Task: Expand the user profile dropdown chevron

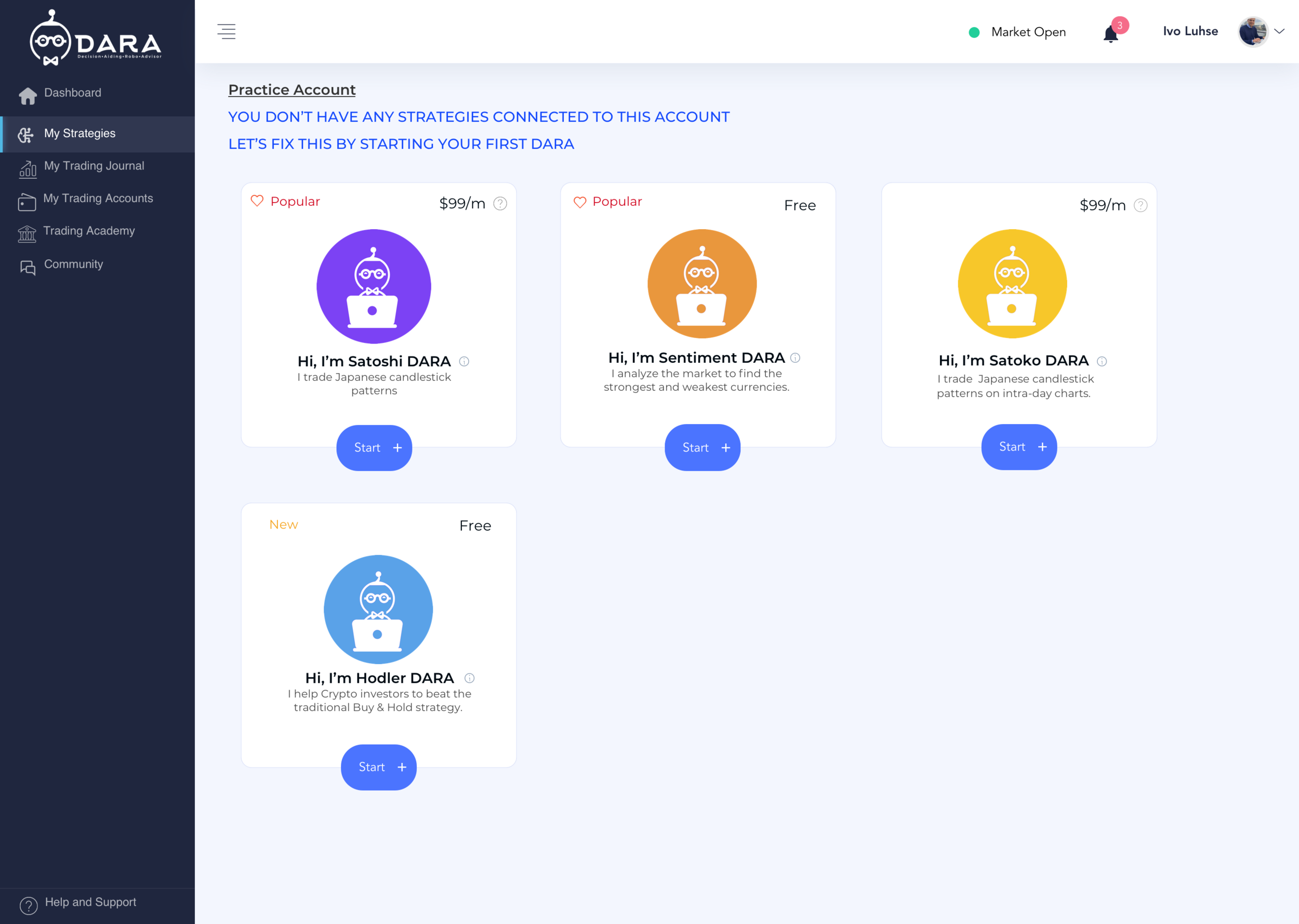Action: pyautogui.click(x=1280, y=31)
